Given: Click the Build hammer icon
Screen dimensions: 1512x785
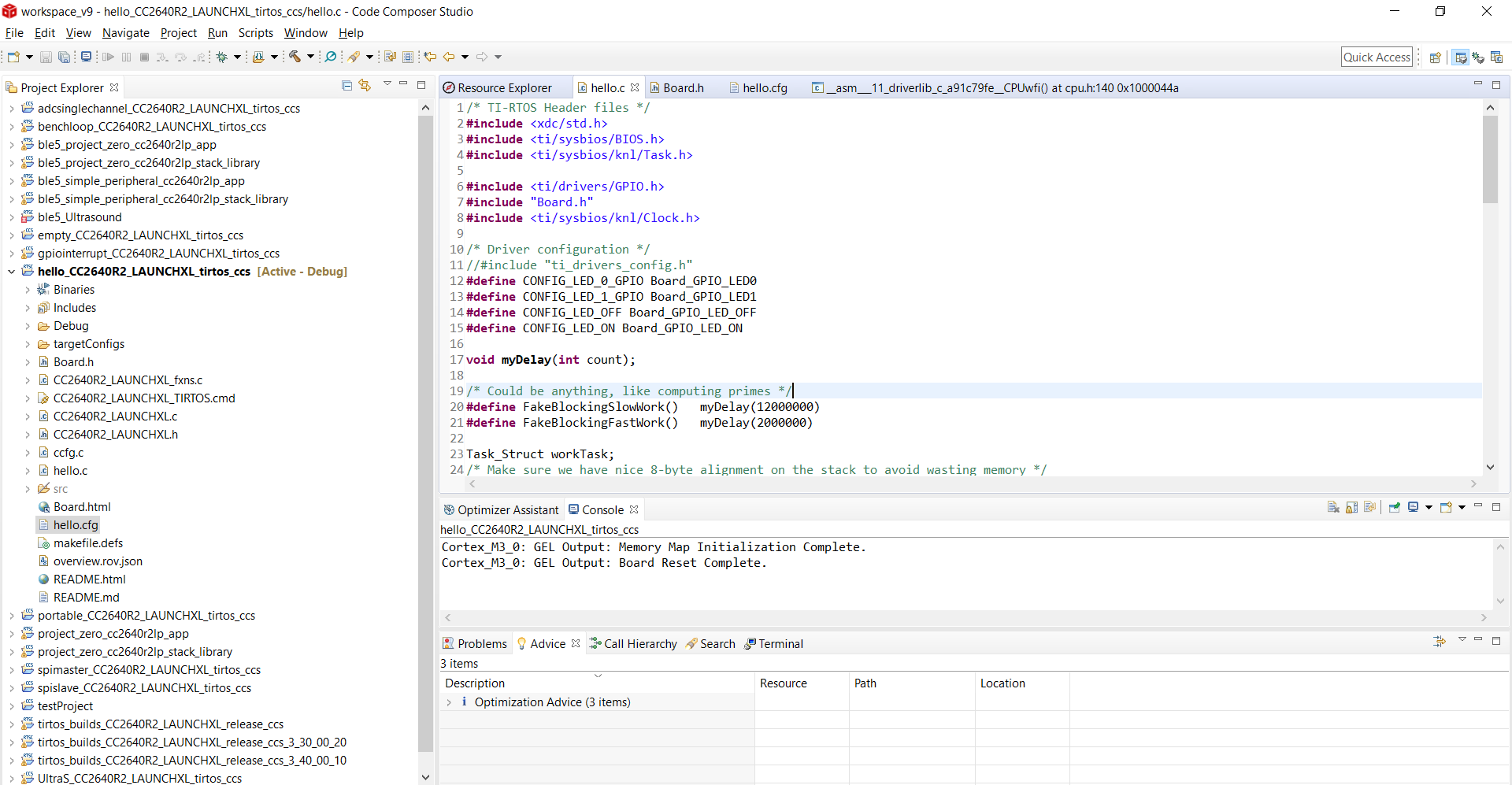Looking at the screenshot, I should (295, 57).
